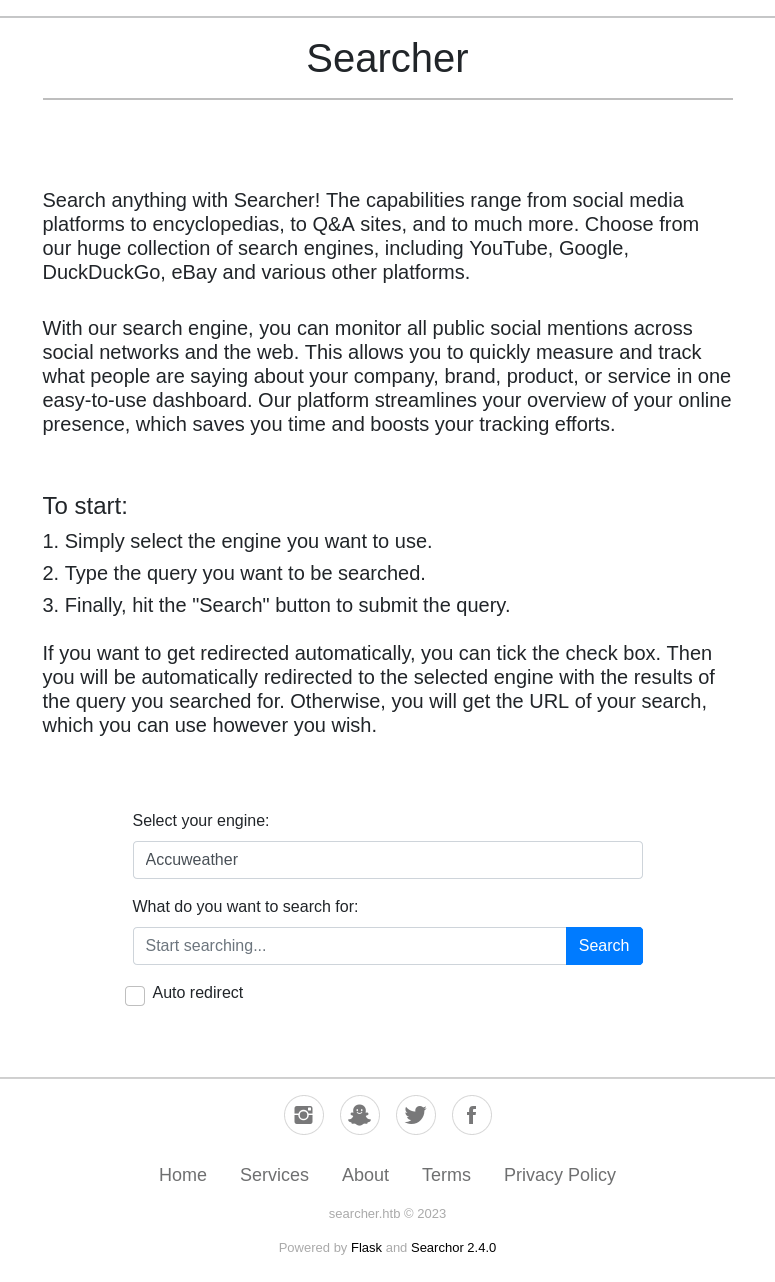Go to the Home footer link
Screen dimensions: 775x1282
pyautogui.click(x=183, y=1175)
